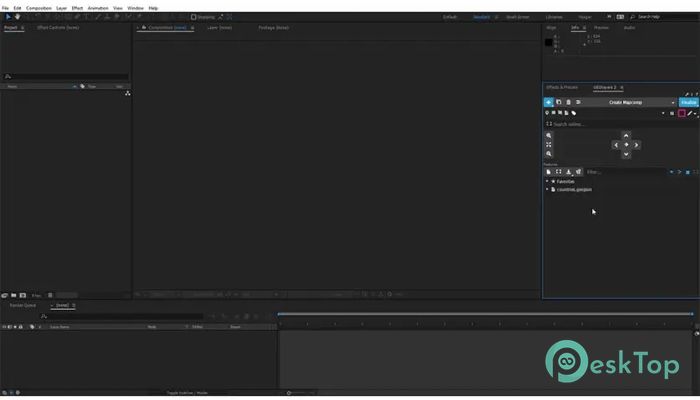Viewport: 700px width, 400px height.
Task: Click the location pin icon in GEOlayers
Action: [547, 113]
